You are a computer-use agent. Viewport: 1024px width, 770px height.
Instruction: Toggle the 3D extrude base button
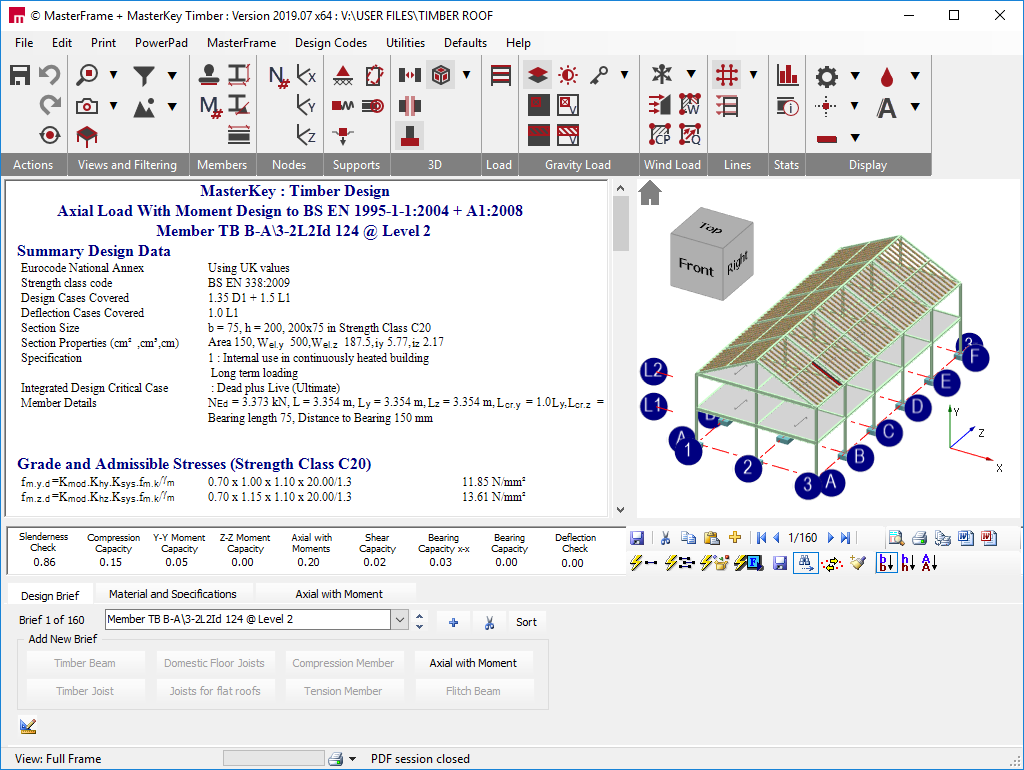(x=409, y=136)
